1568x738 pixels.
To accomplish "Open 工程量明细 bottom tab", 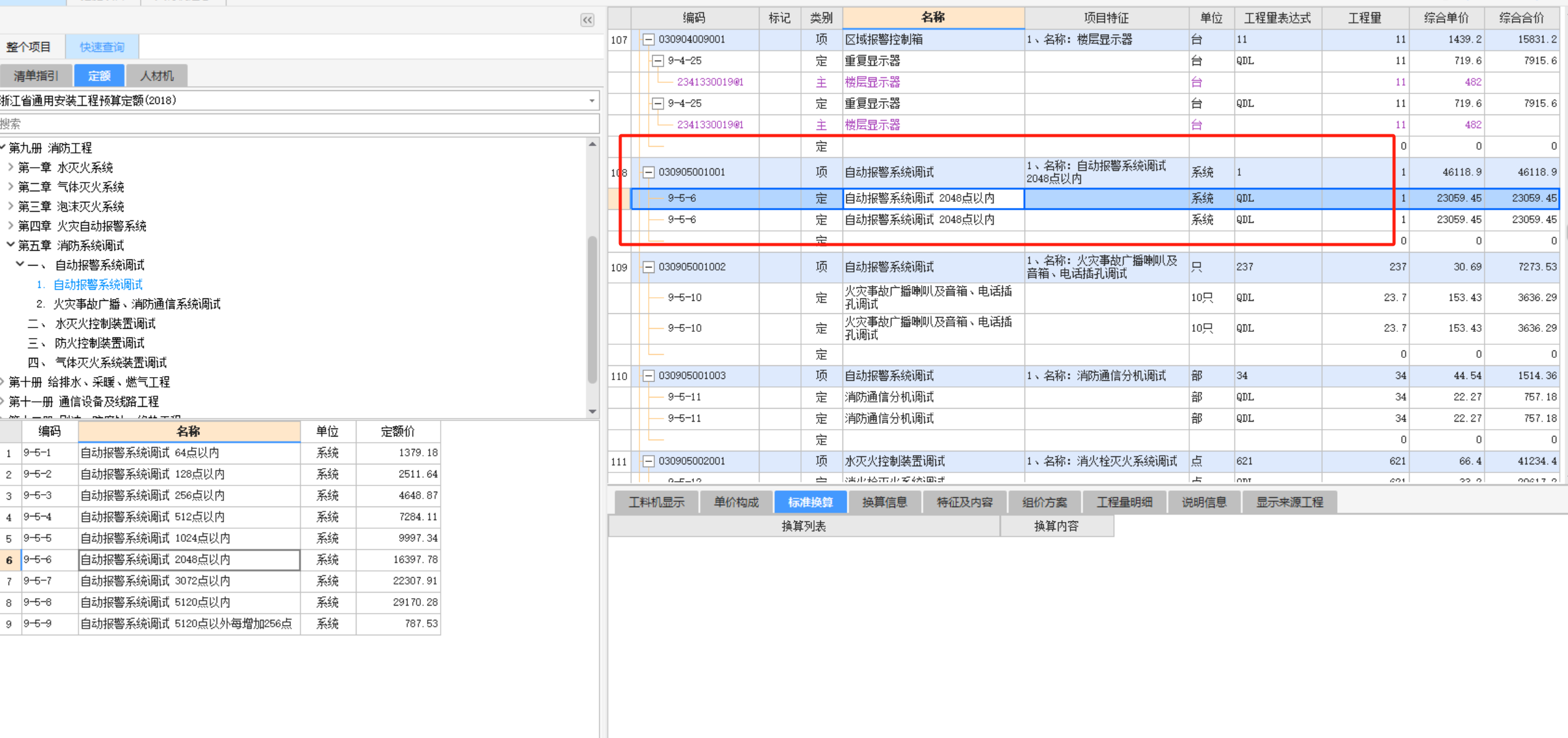I will click(x=1124, y=502).
